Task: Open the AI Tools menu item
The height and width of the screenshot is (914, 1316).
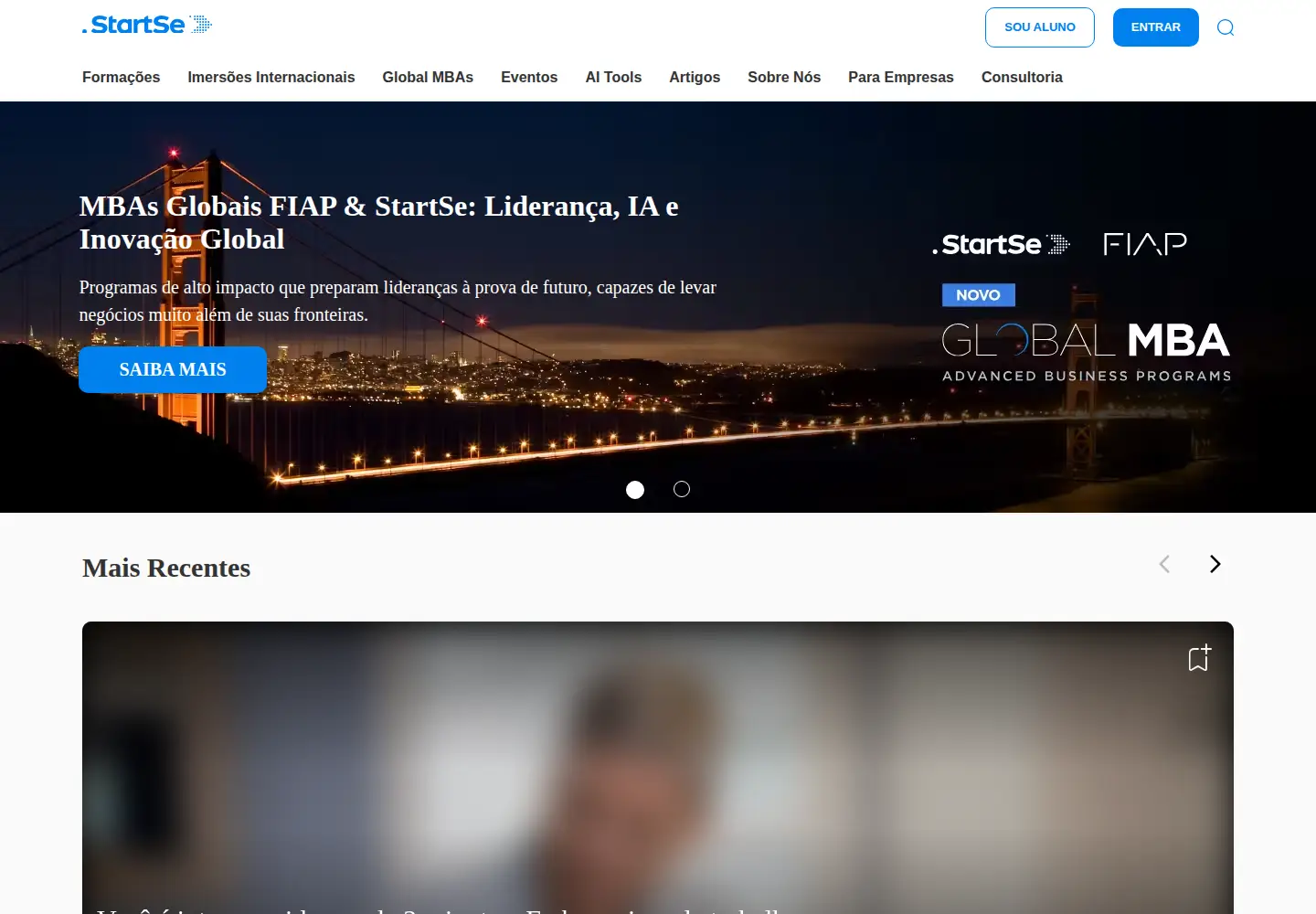Action: [x=613, y=78]
